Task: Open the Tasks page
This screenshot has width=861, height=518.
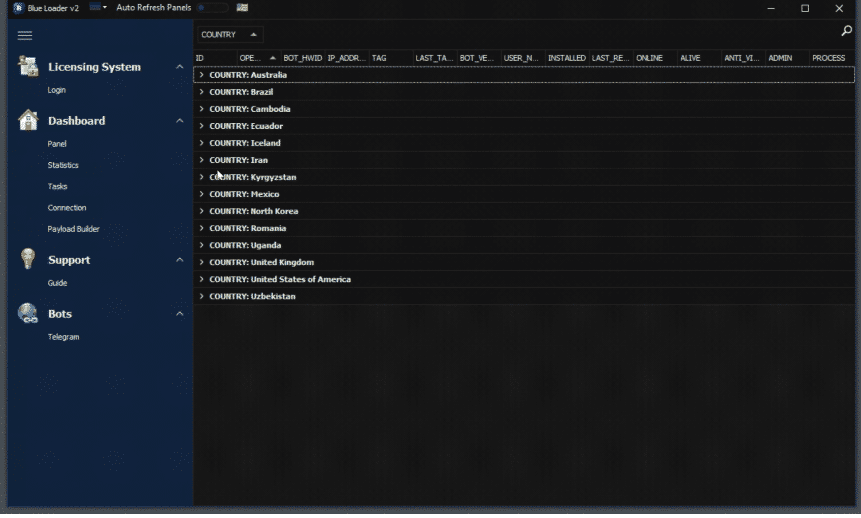Action: (58, 187)
